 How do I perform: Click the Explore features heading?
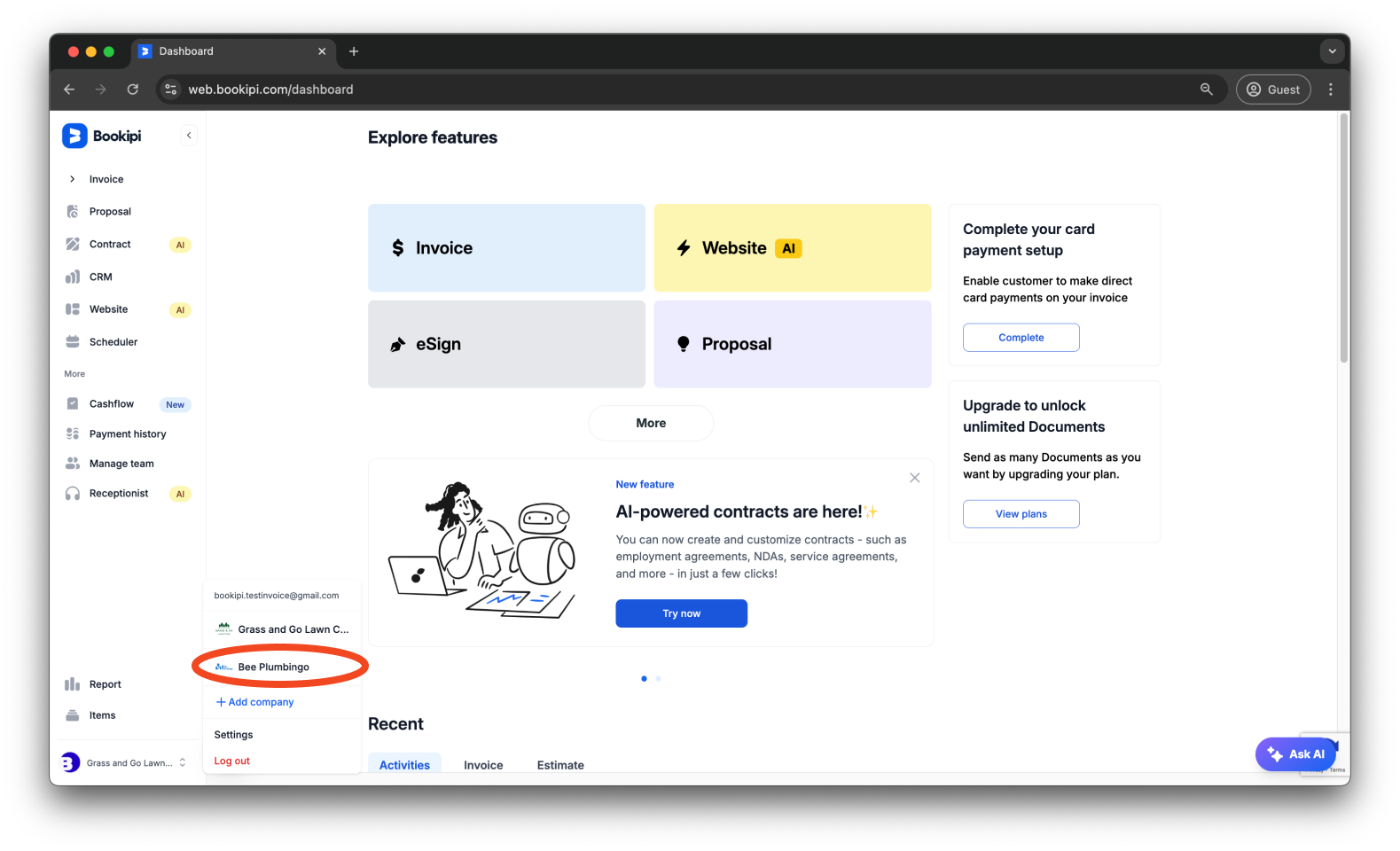tap(433, 137)
